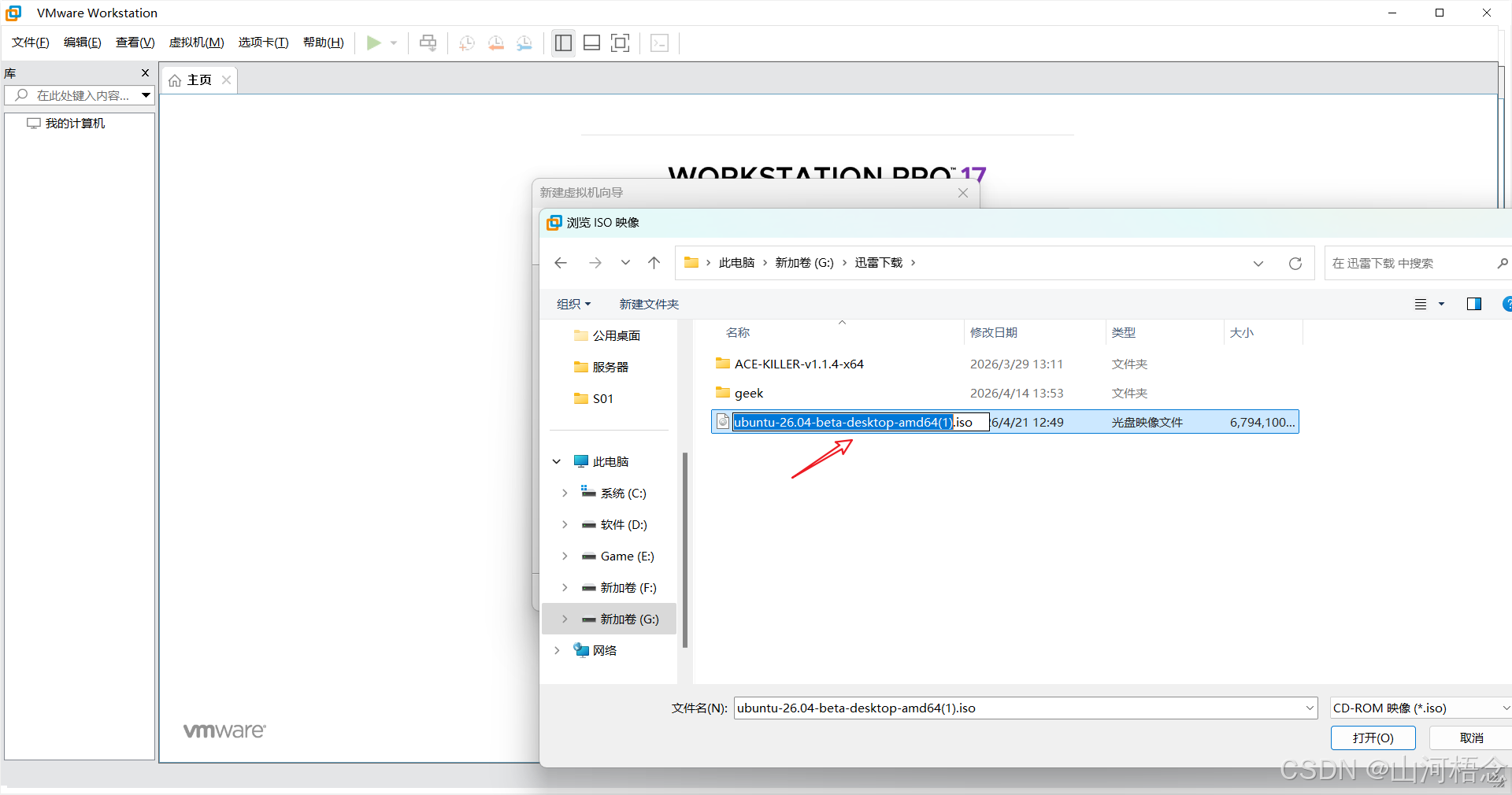Collapse the 此电脑 tree node
The image size is (1512, 795).
coord(557,462)
